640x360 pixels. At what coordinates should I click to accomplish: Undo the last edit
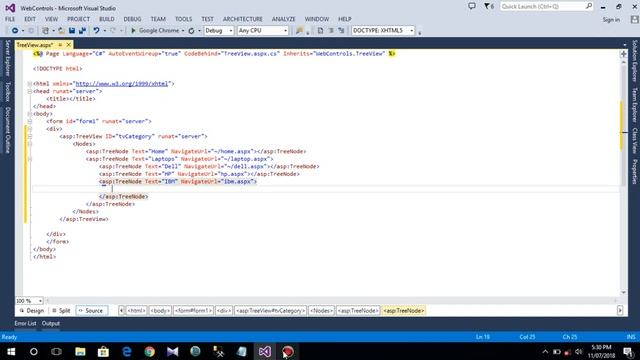96,31
